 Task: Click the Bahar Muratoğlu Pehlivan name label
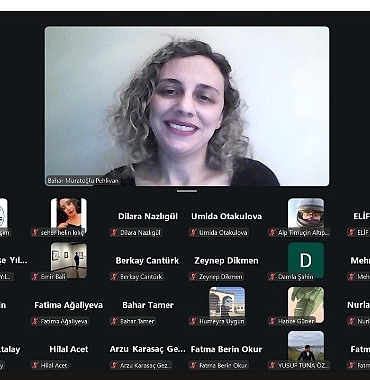point(83,181)
